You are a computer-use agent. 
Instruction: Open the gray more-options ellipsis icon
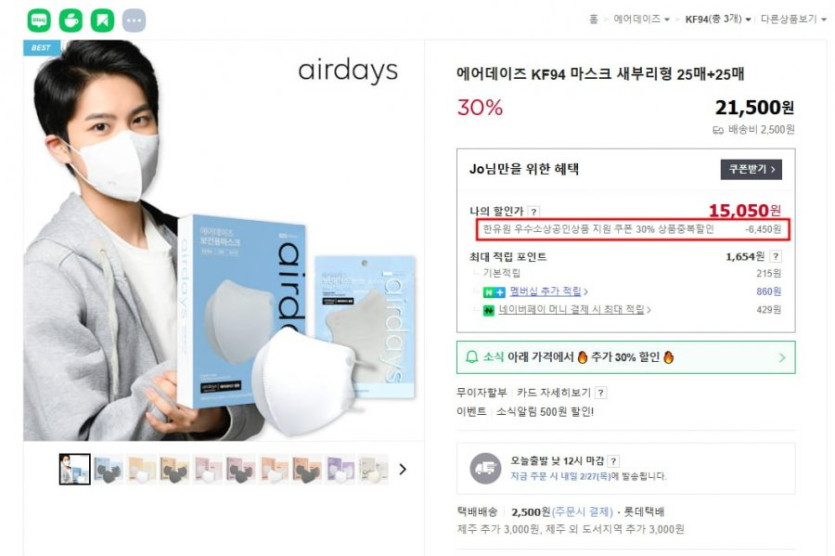[x=134, y=20]
